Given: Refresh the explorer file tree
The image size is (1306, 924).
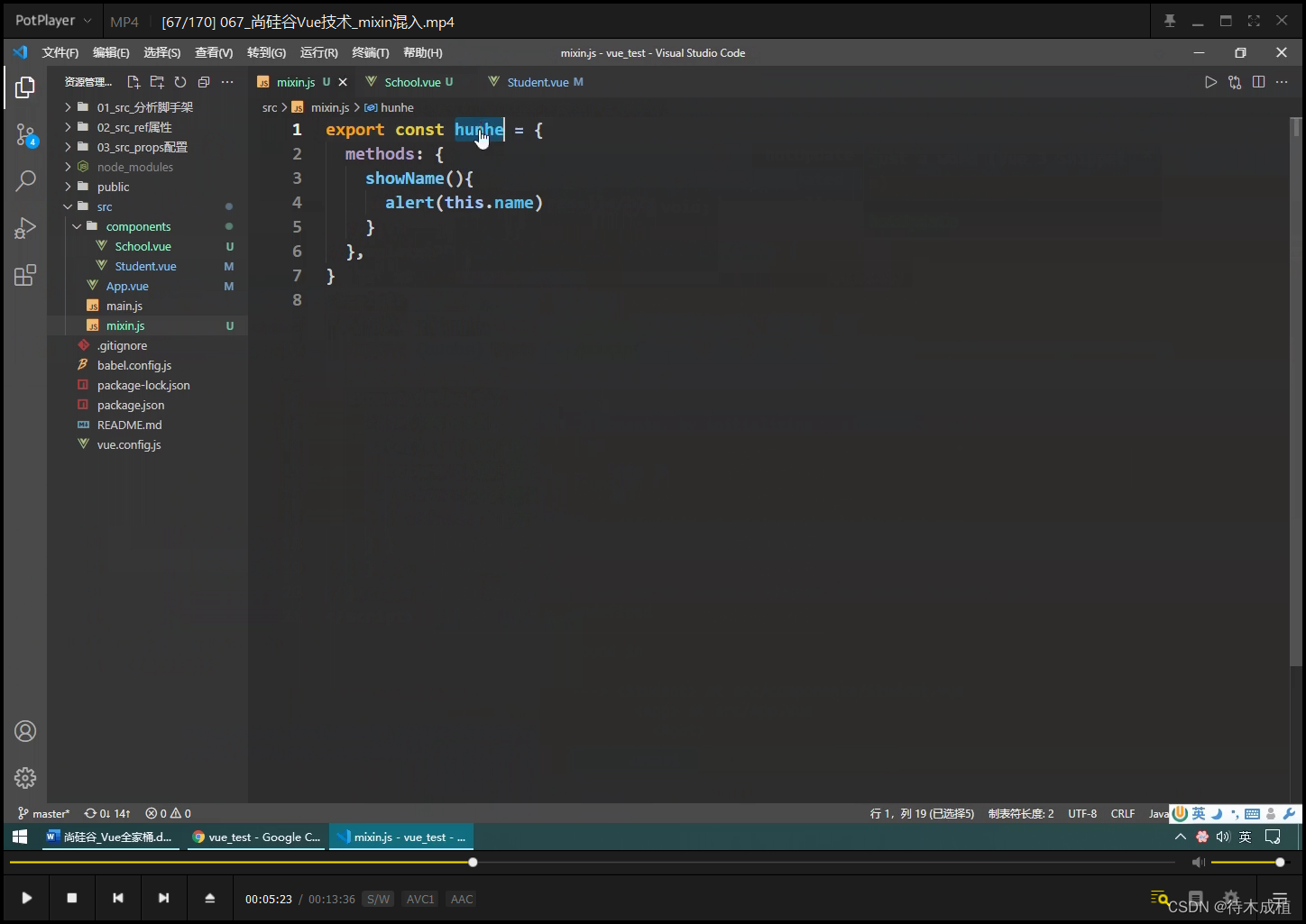Looking at the screenshot, I should click(x=180, y=82).
